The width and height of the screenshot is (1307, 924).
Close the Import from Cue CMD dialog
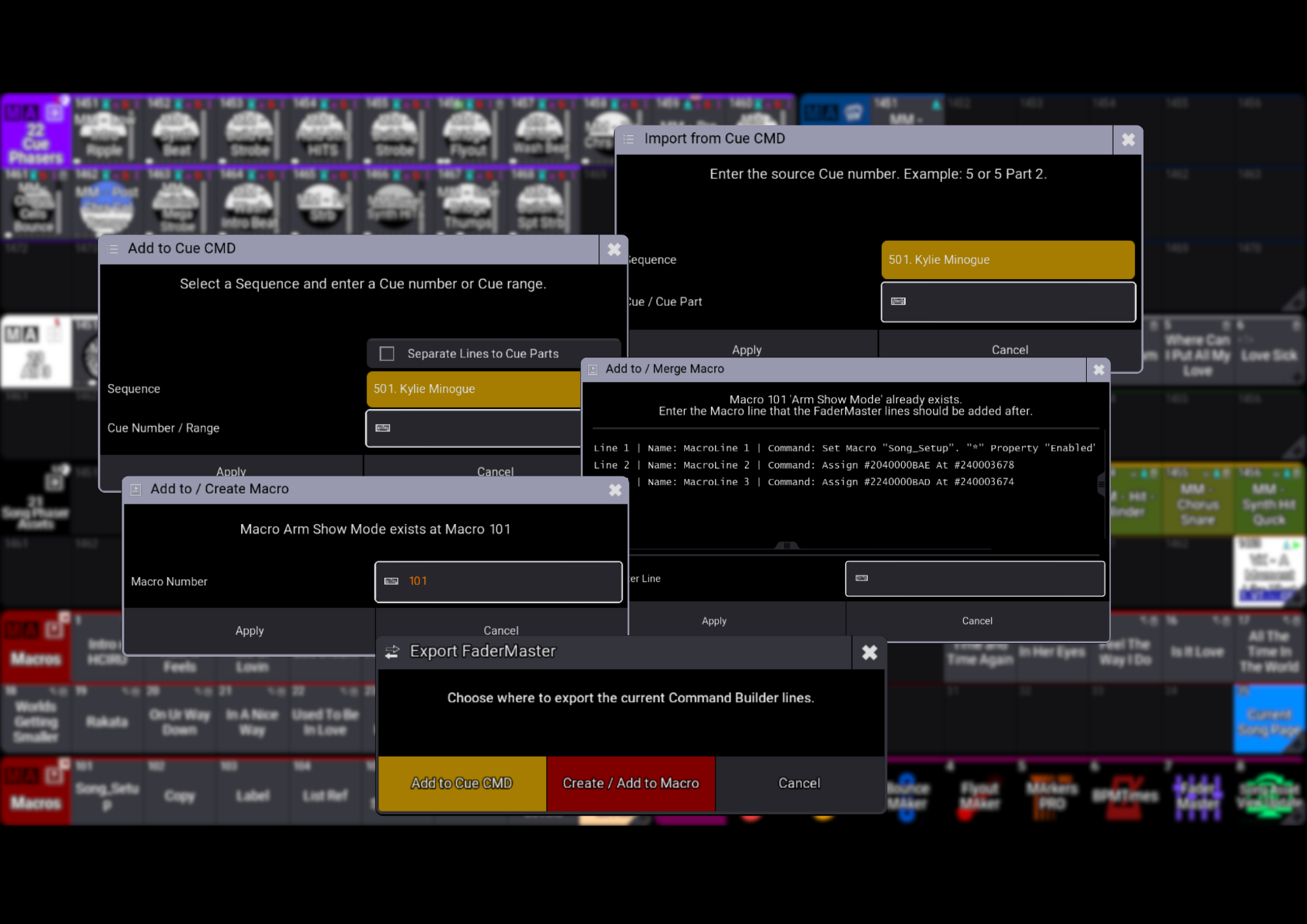(1128, 139)
